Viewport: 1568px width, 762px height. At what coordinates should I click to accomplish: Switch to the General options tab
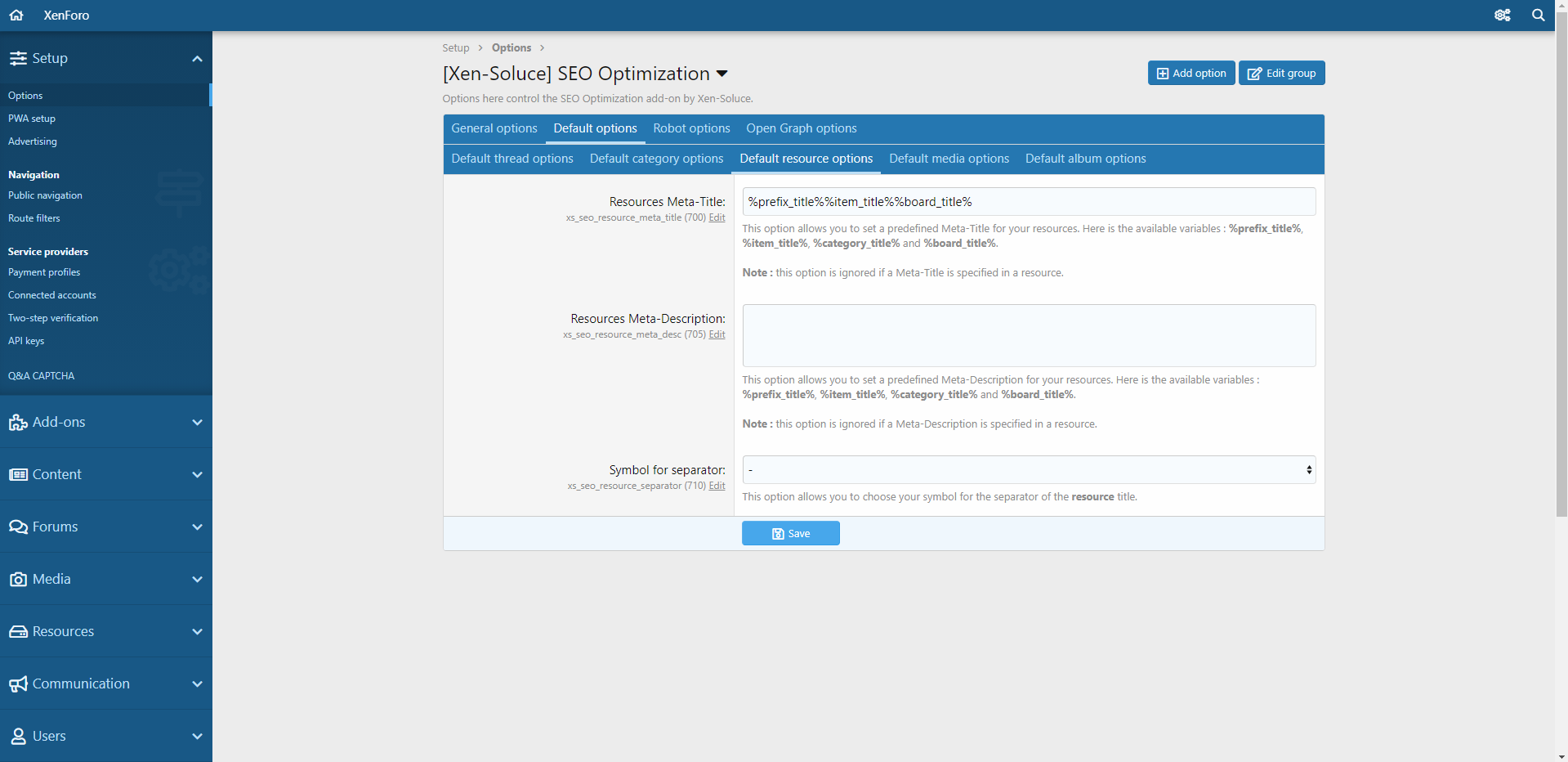click(494, 128)
